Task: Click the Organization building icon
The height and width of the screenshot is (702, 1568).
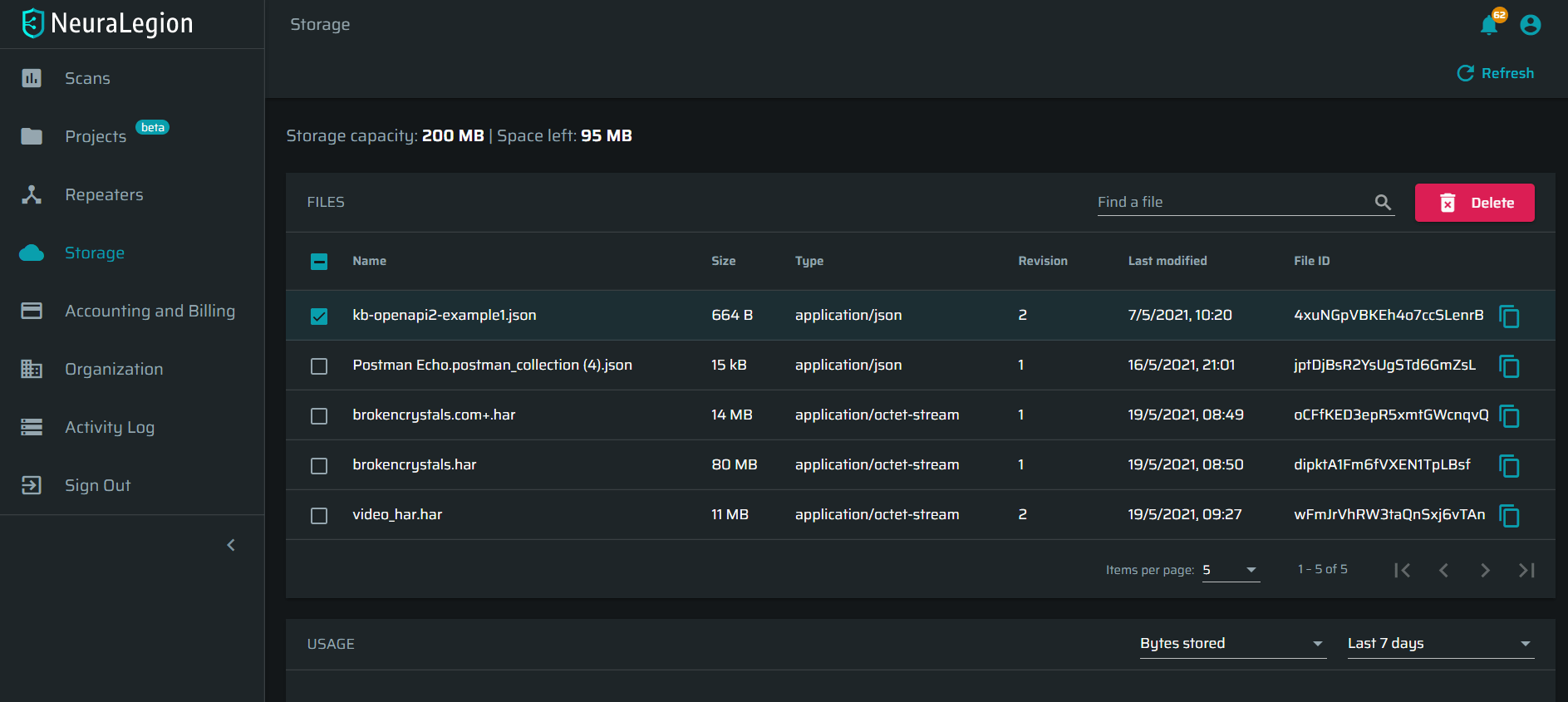Action: click(x=32, y=369)
